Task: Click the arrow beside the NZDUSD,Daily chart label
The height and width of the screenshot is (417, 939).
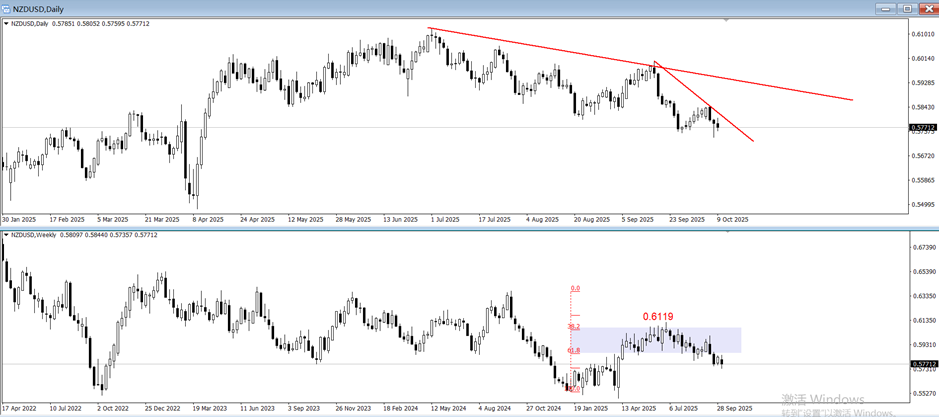Action: (x=6, y=23)
